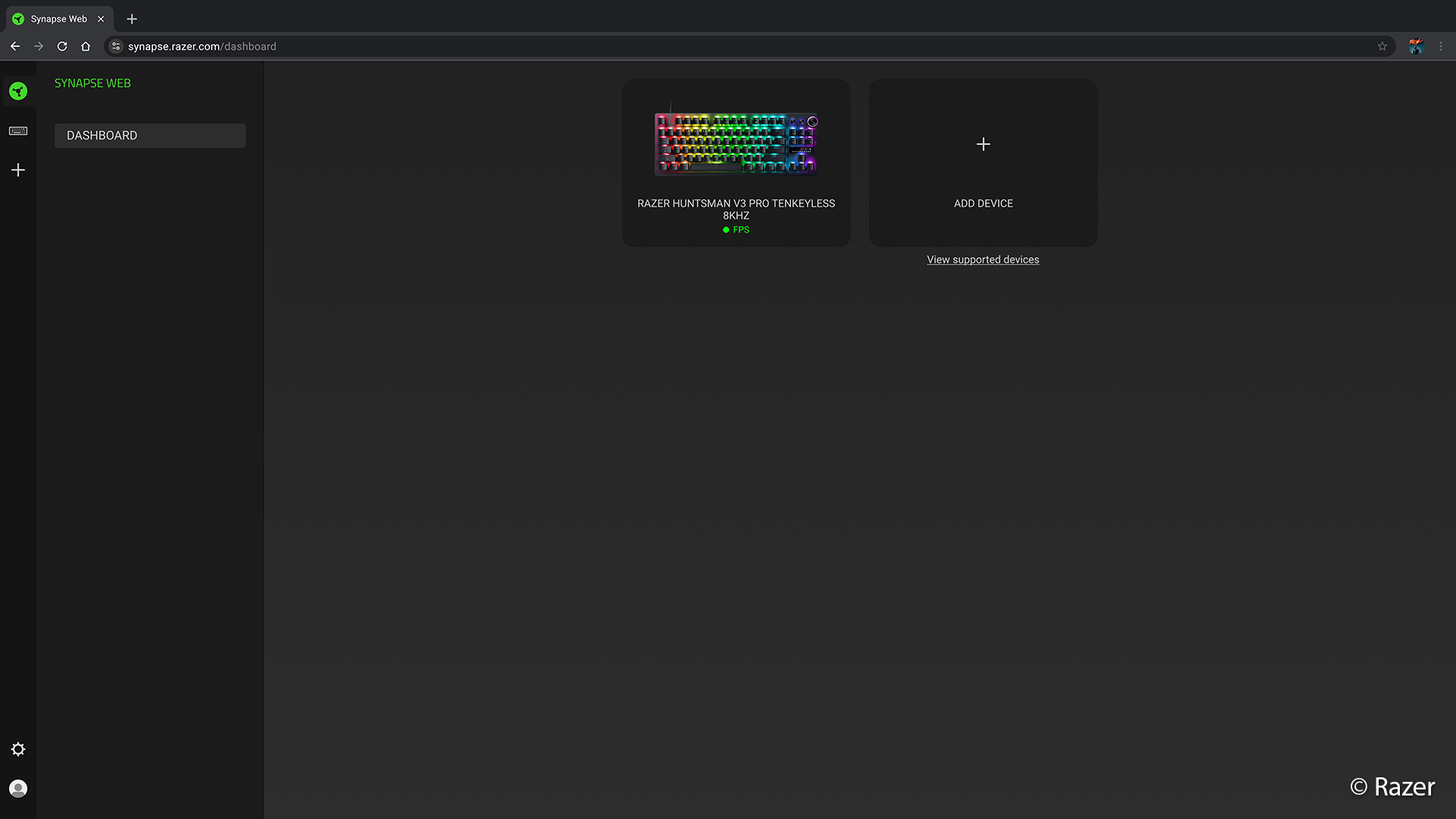Click the plus icon in left sidebar
1456x819 pixels.
[18, 170]
